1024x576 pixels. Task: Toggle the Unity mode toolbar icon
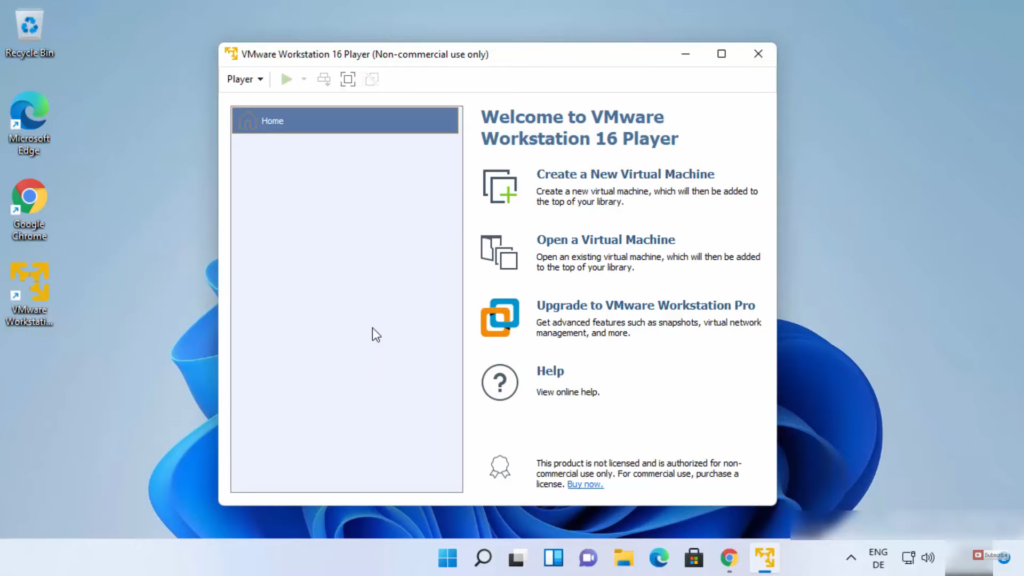[371, 79]
